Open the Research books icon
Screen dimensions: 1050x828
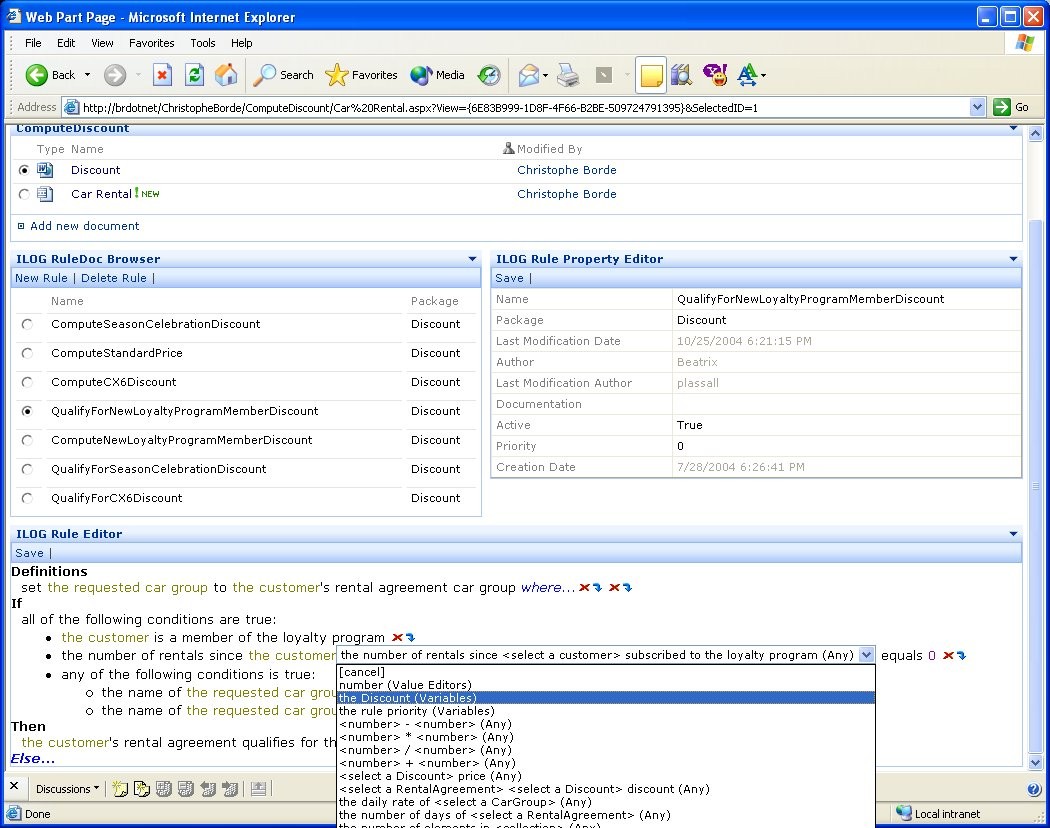pyautogui.click(x=681, y=75)
